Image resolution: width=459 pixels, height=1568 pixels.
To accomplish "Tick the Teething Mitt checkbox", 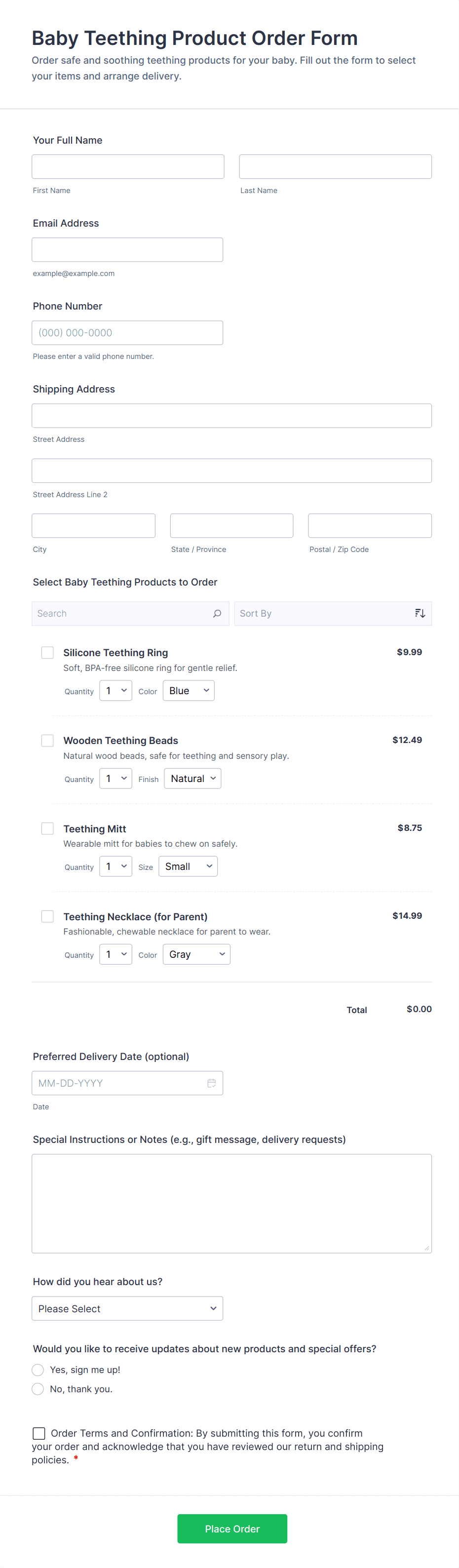I will coord(47,828).
